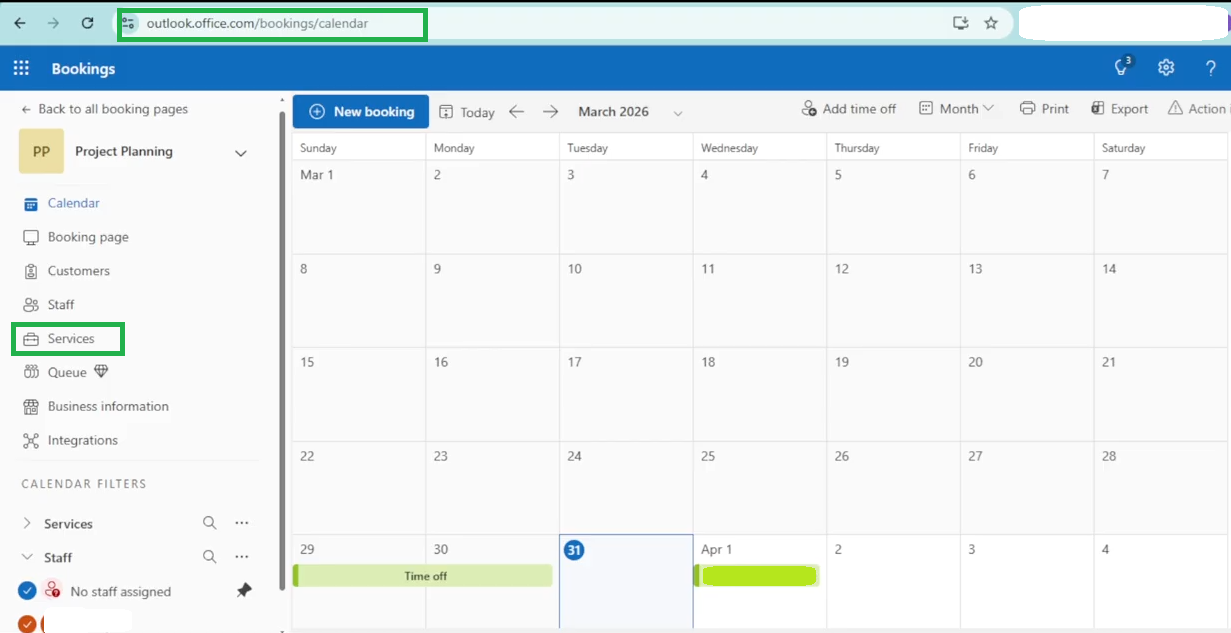
Task: Select the March 14 calendar cell
Action: coord(1161,301)
